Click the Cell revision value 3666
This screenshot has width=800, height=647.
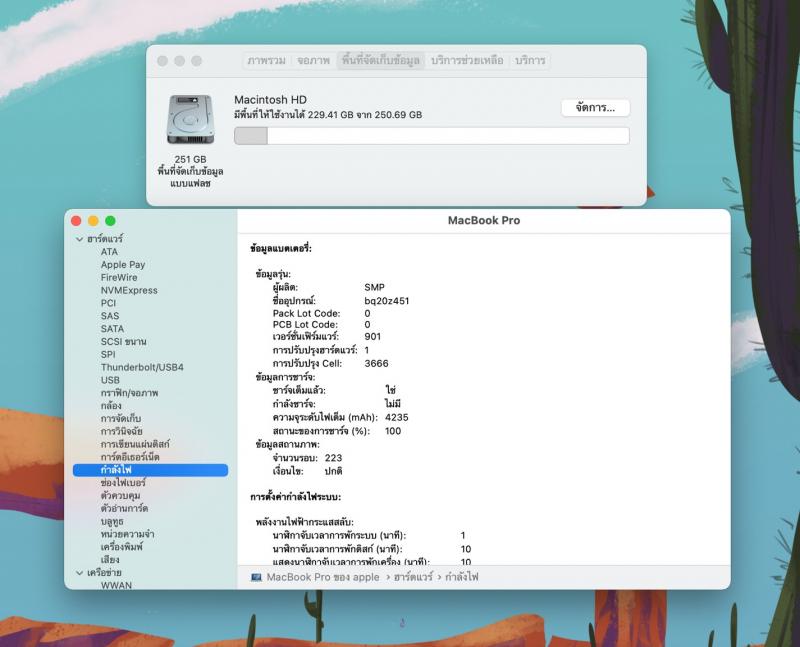(x=377, y=363)
